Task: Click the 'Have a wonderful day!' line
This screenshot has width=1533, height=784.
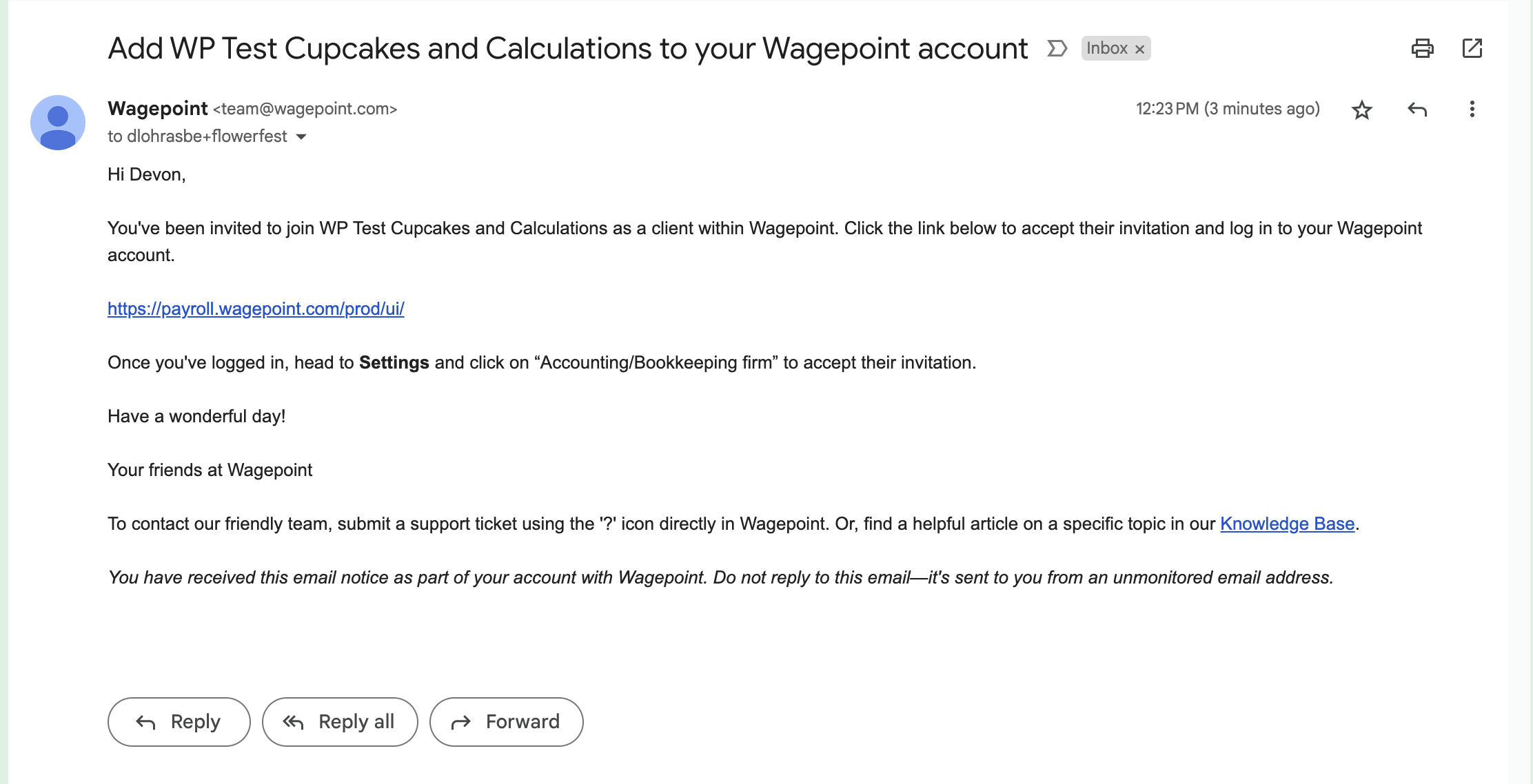Action: click(196, 416)
